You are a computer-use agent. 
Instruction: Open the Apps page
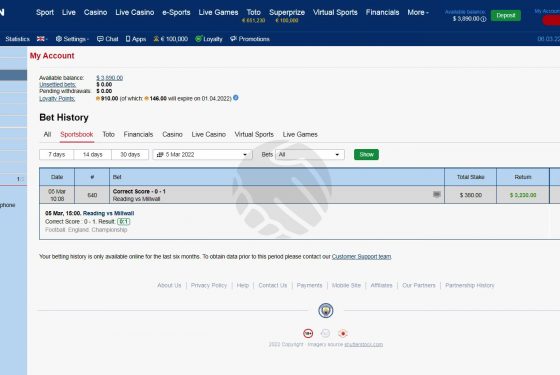pos(136,39)
